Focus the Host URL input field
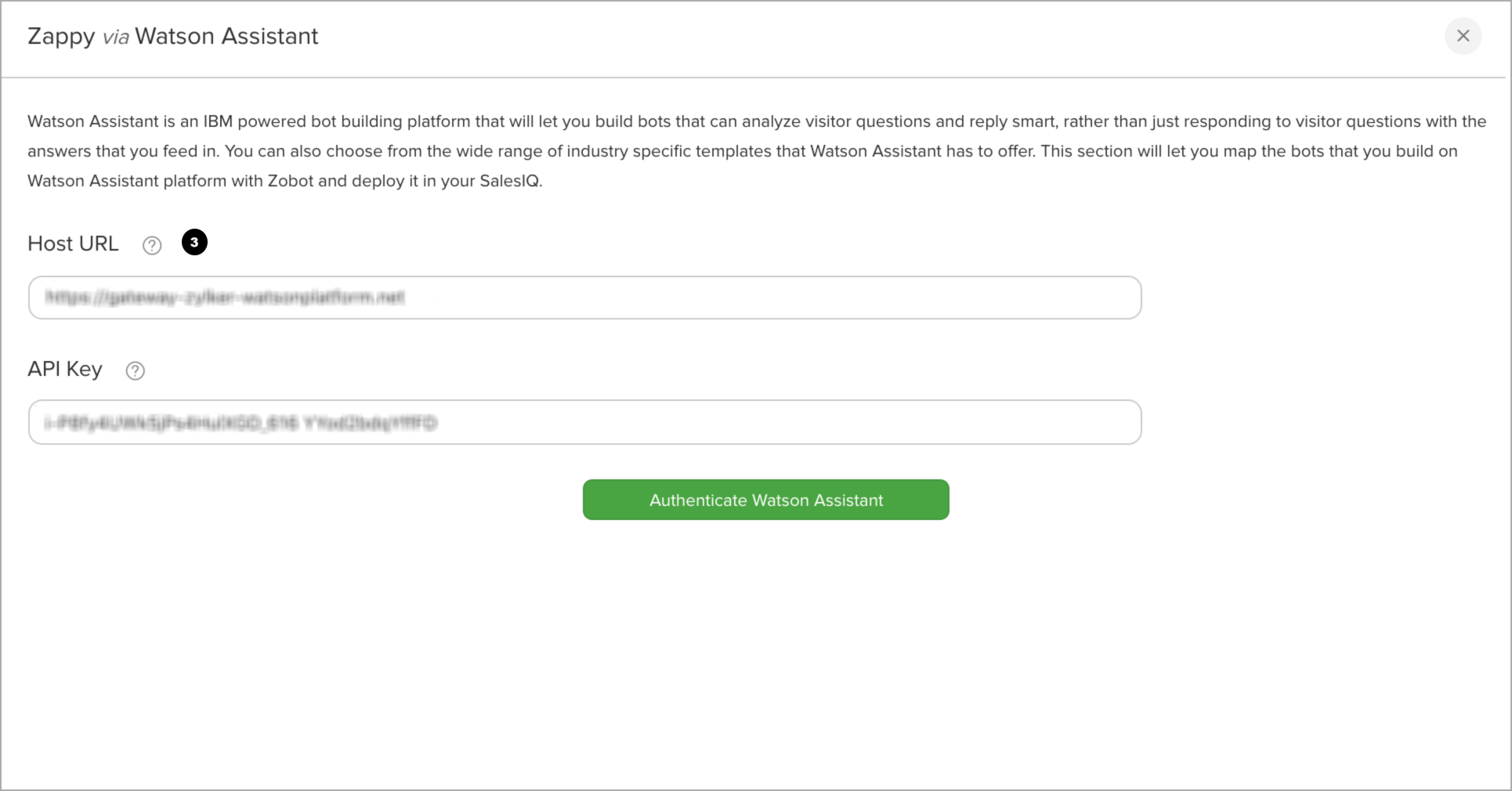 click(584, 298)
